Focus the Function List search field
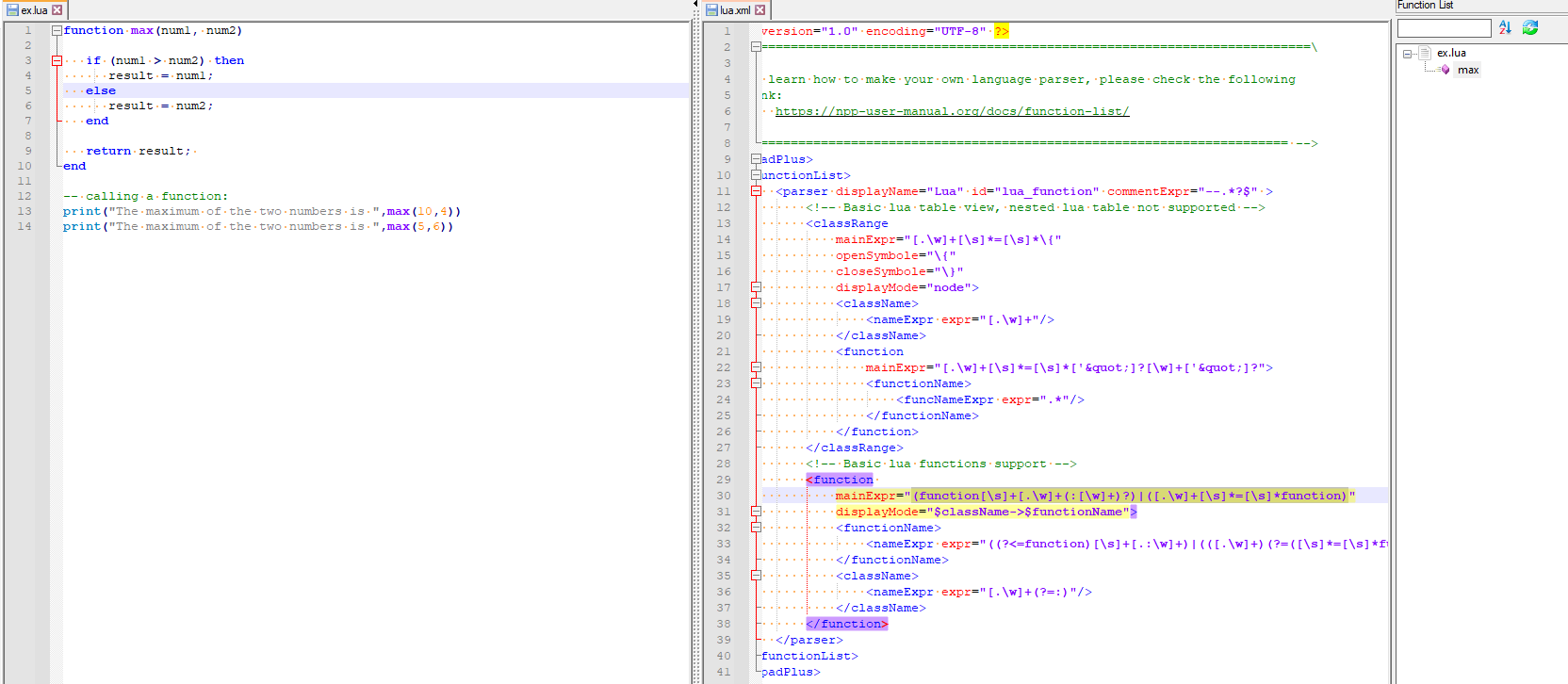This screenshot has width=1568, height=684. (x=1444, y=28)
